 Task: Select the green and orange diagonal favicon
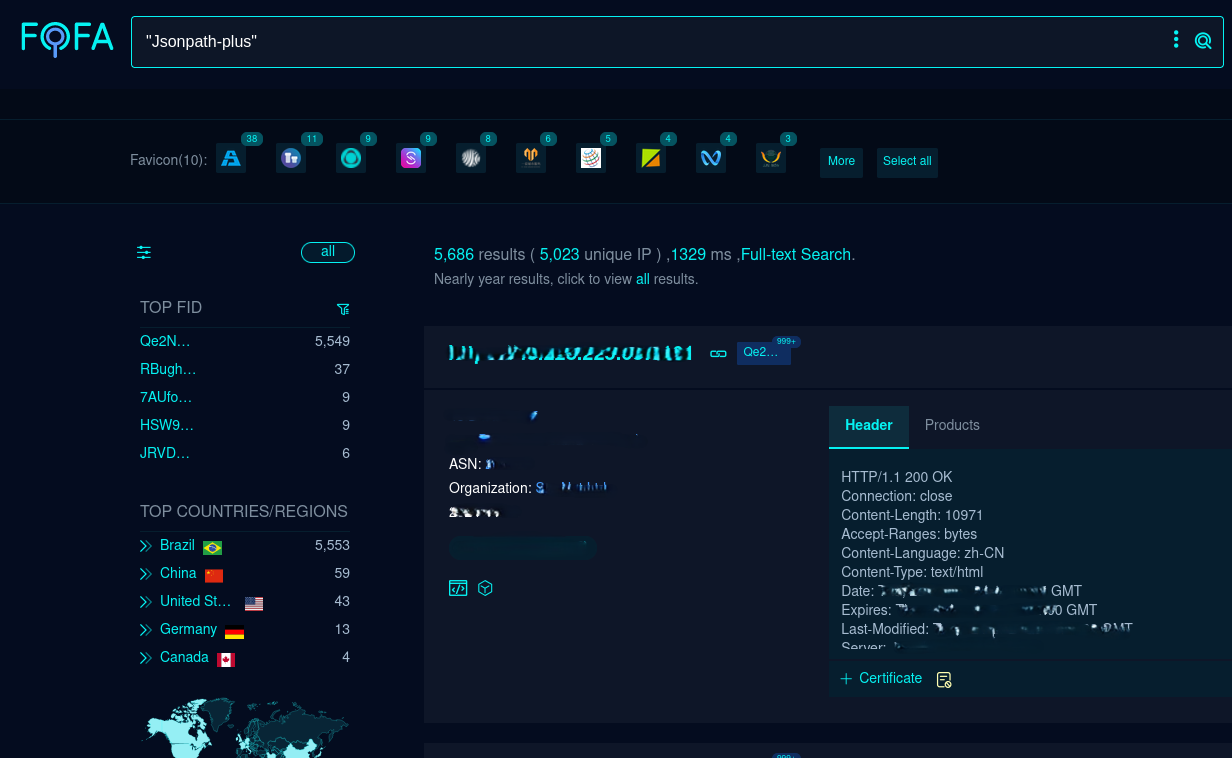[651, 158]
